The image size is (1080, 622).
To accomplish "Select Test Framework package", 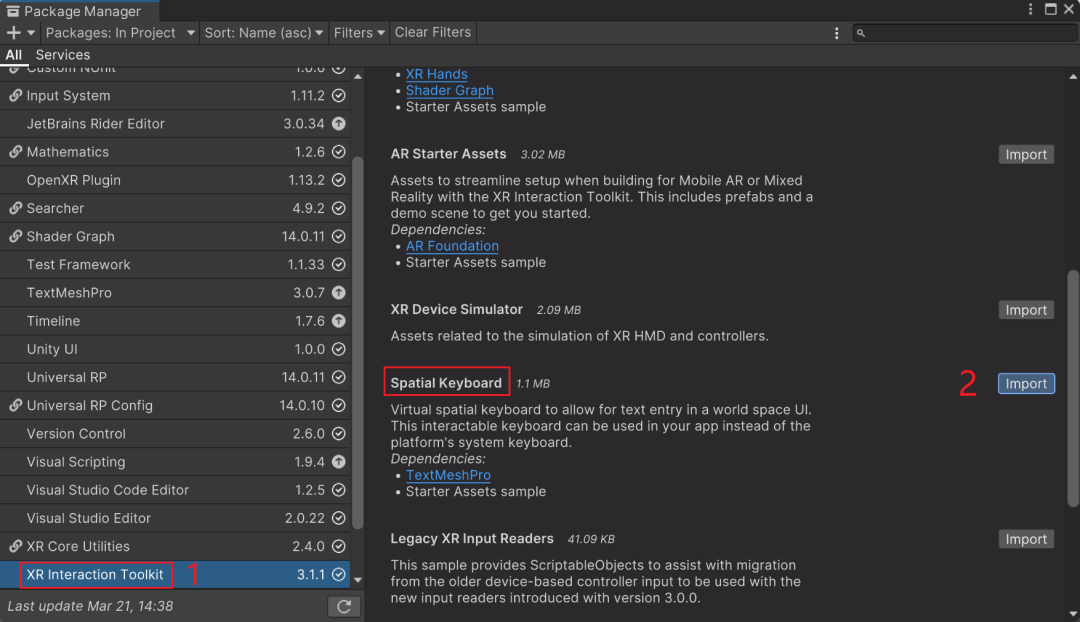I will click(176, 265).
